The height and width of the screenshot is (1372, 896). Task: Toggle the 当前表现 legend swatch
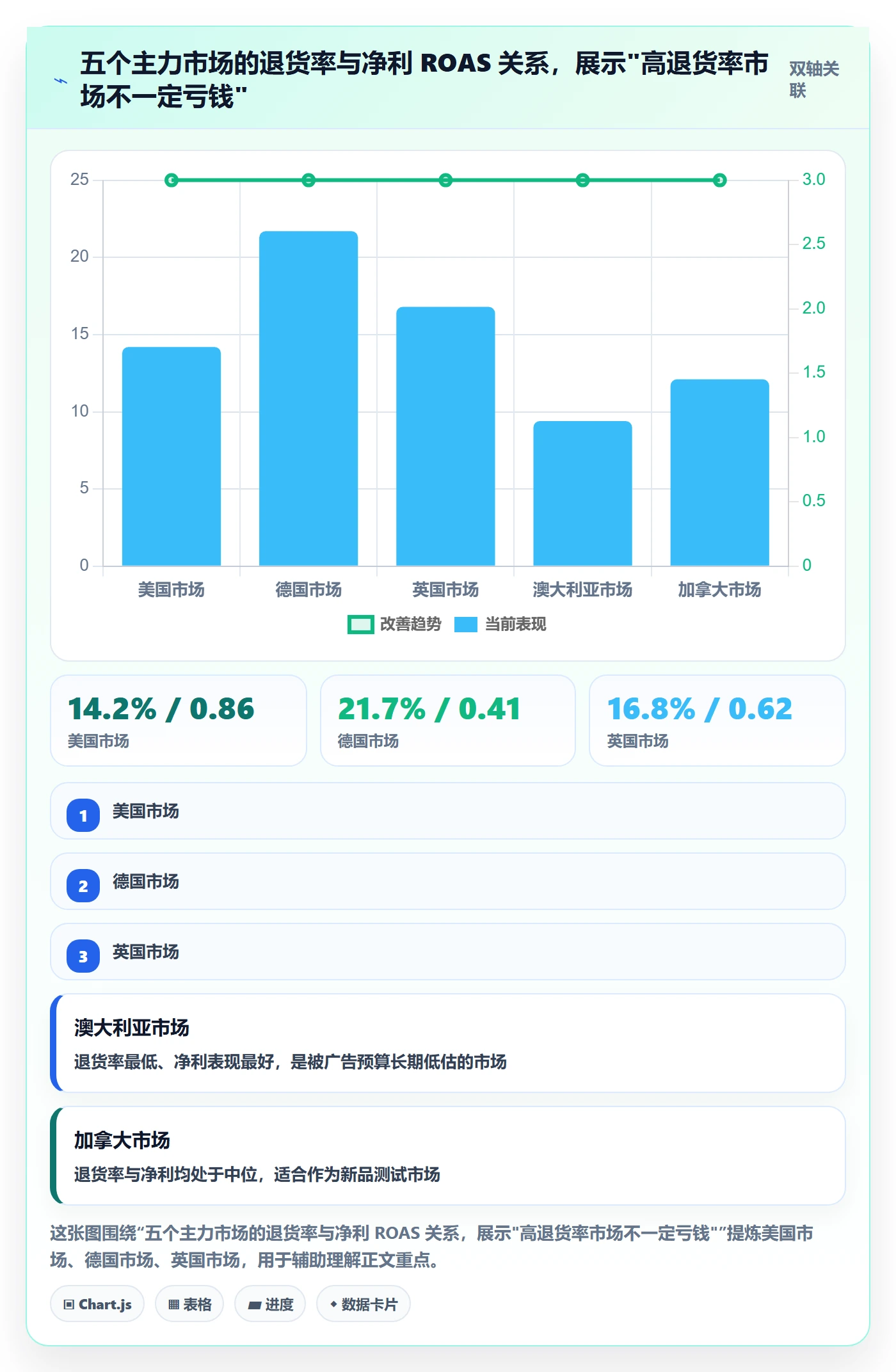point(466,625)
